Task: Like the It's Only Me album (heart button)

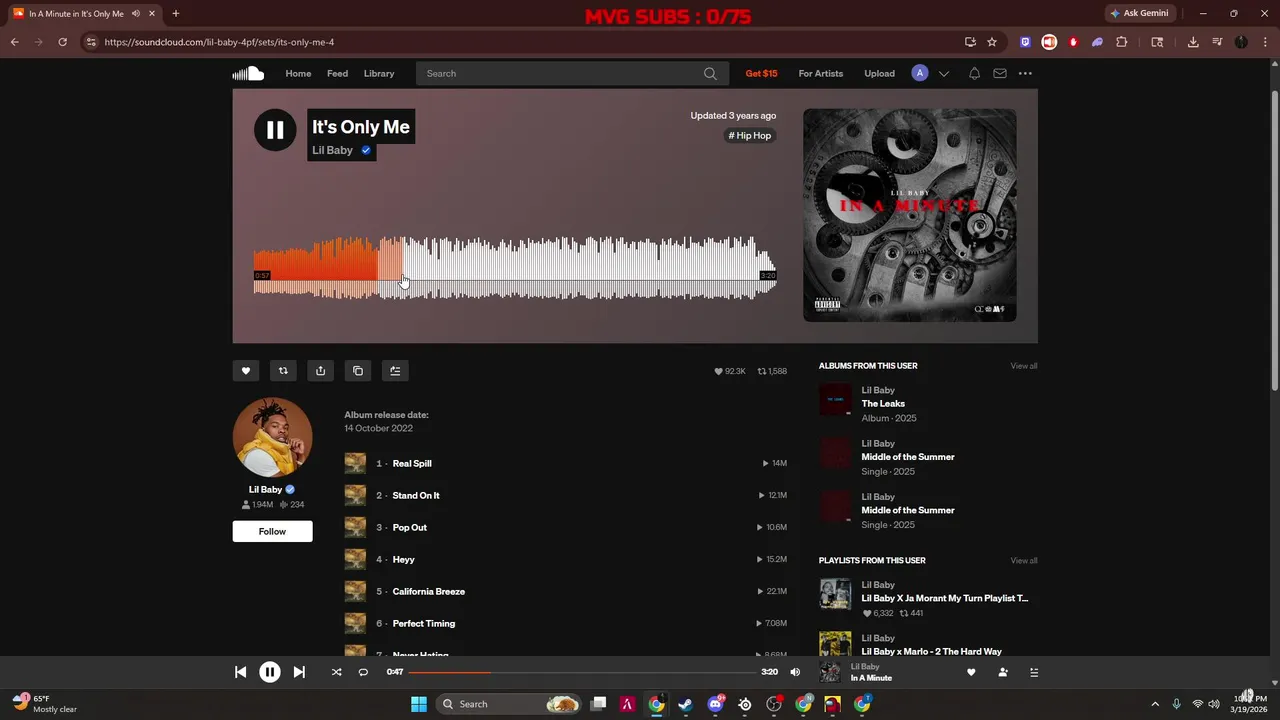Action: (245, 371)
